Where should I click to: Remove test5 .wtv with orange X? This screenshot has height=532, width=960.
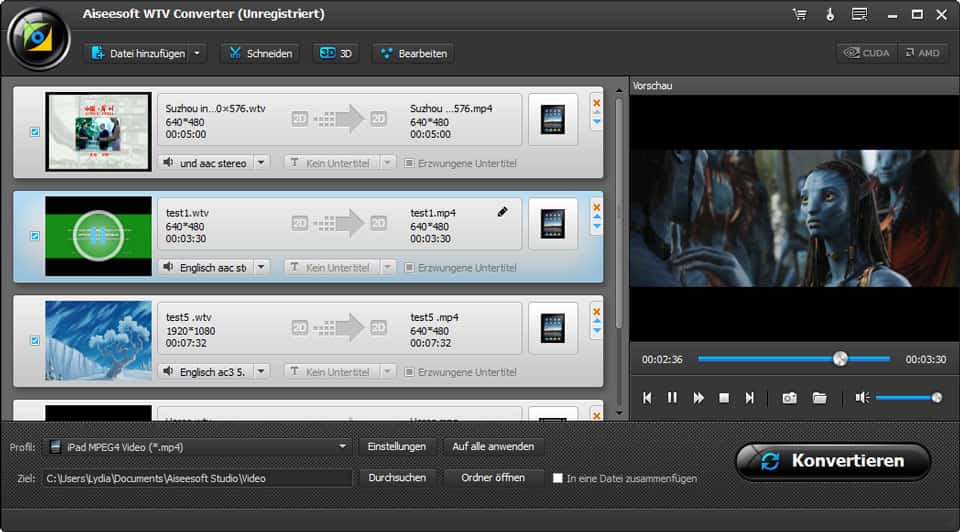[596, 312]
